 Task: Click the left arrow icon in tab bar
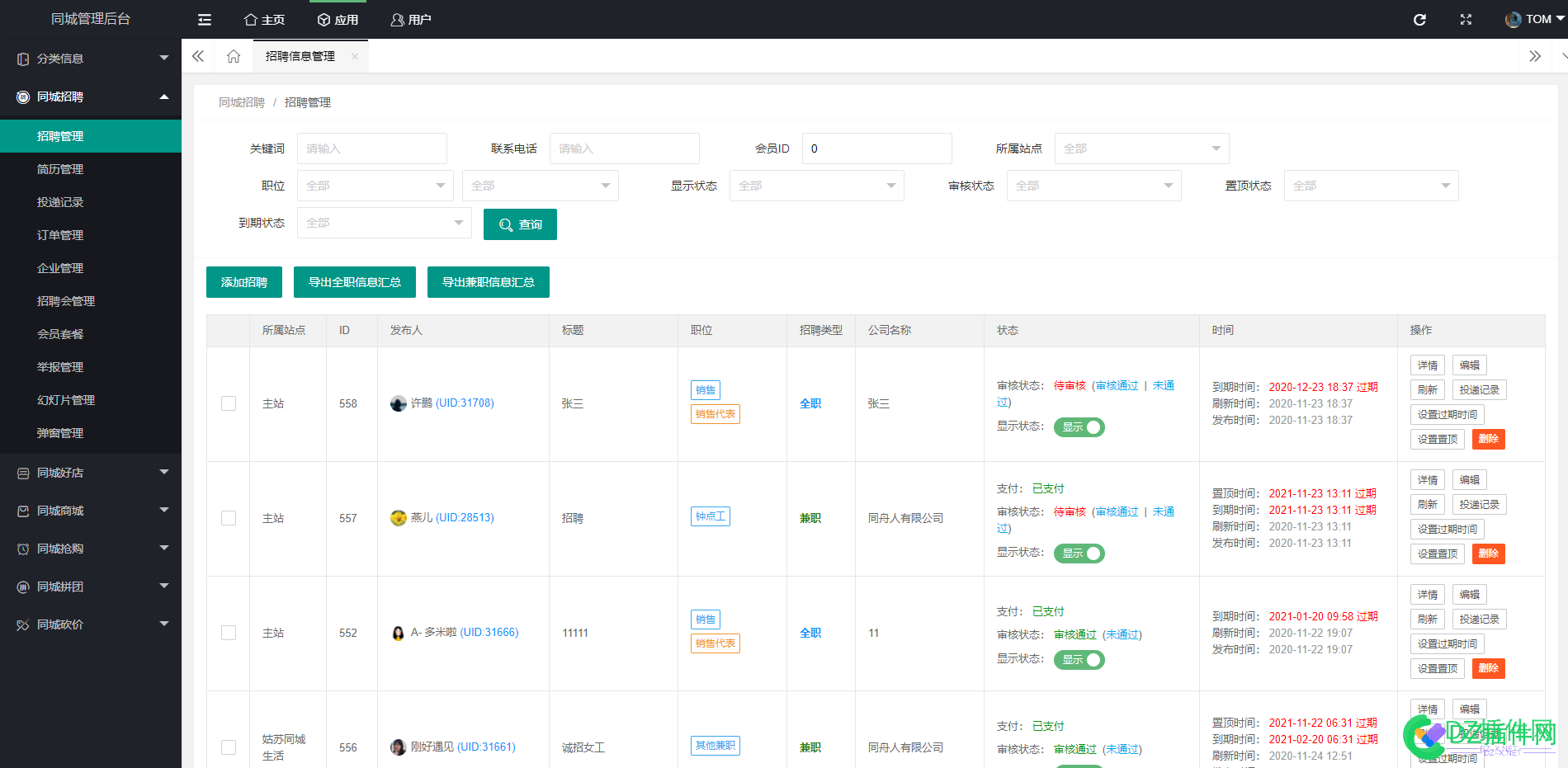coord(197,56)
